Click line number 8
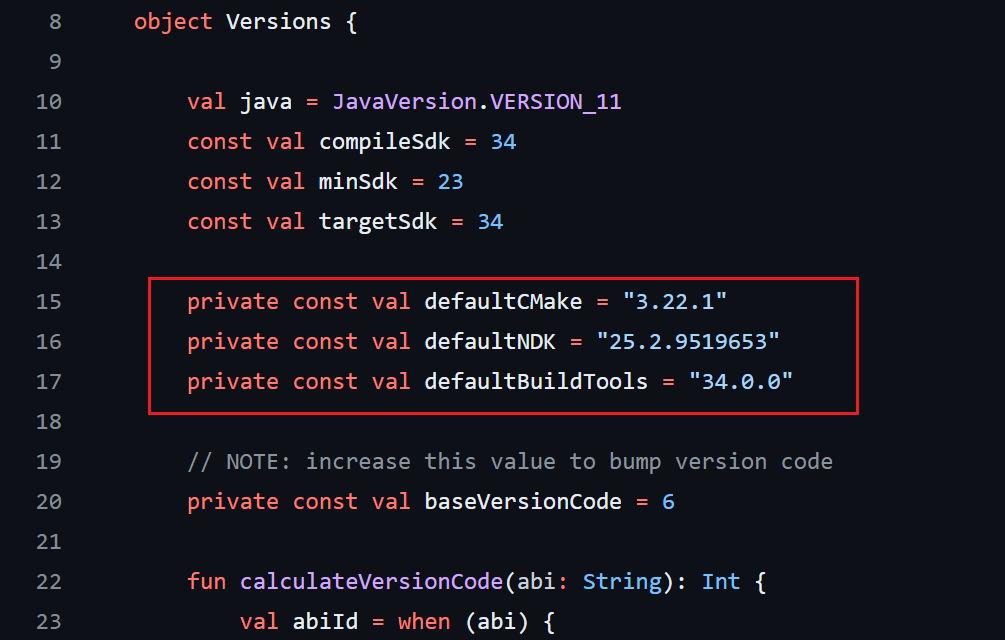 (x=54, y=22)
